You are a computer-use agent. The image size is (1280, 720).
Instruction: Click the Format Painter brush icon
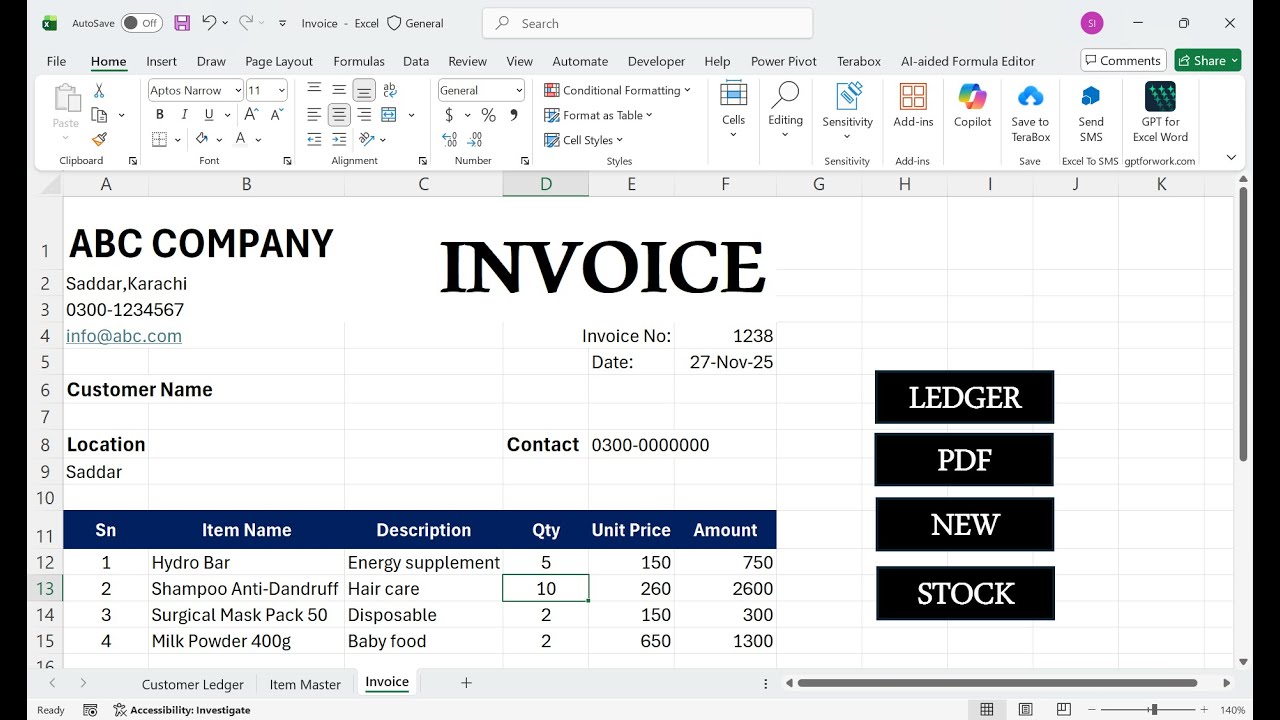click(99, 139)
